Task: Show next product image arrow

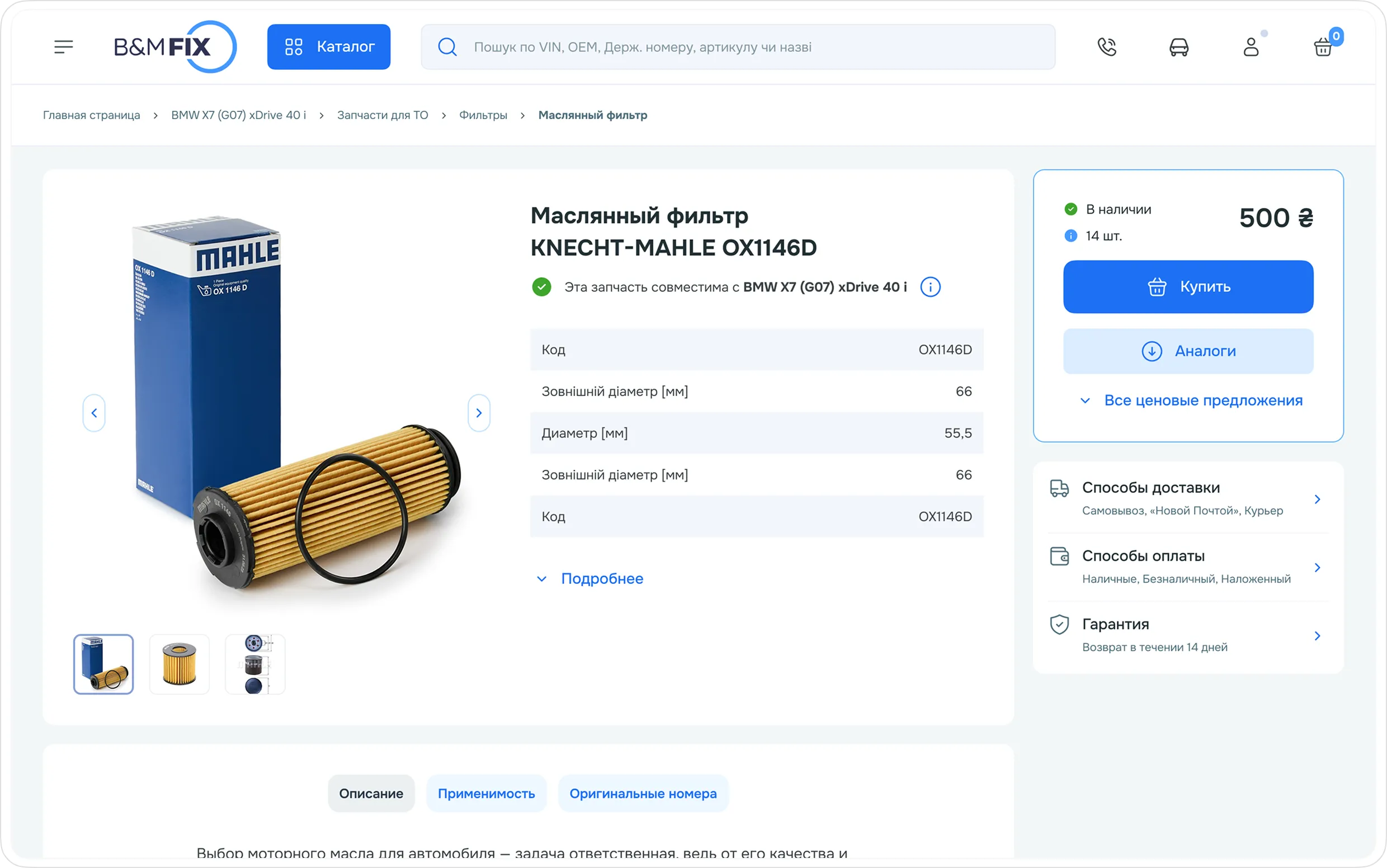Action: pyautogui.click(x=479, y=413)
